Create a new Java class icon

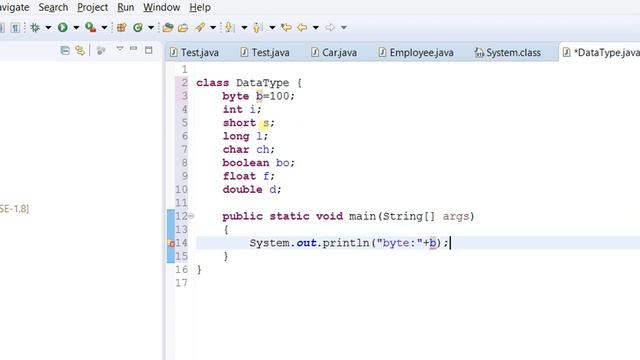click(x=138, y=27)
